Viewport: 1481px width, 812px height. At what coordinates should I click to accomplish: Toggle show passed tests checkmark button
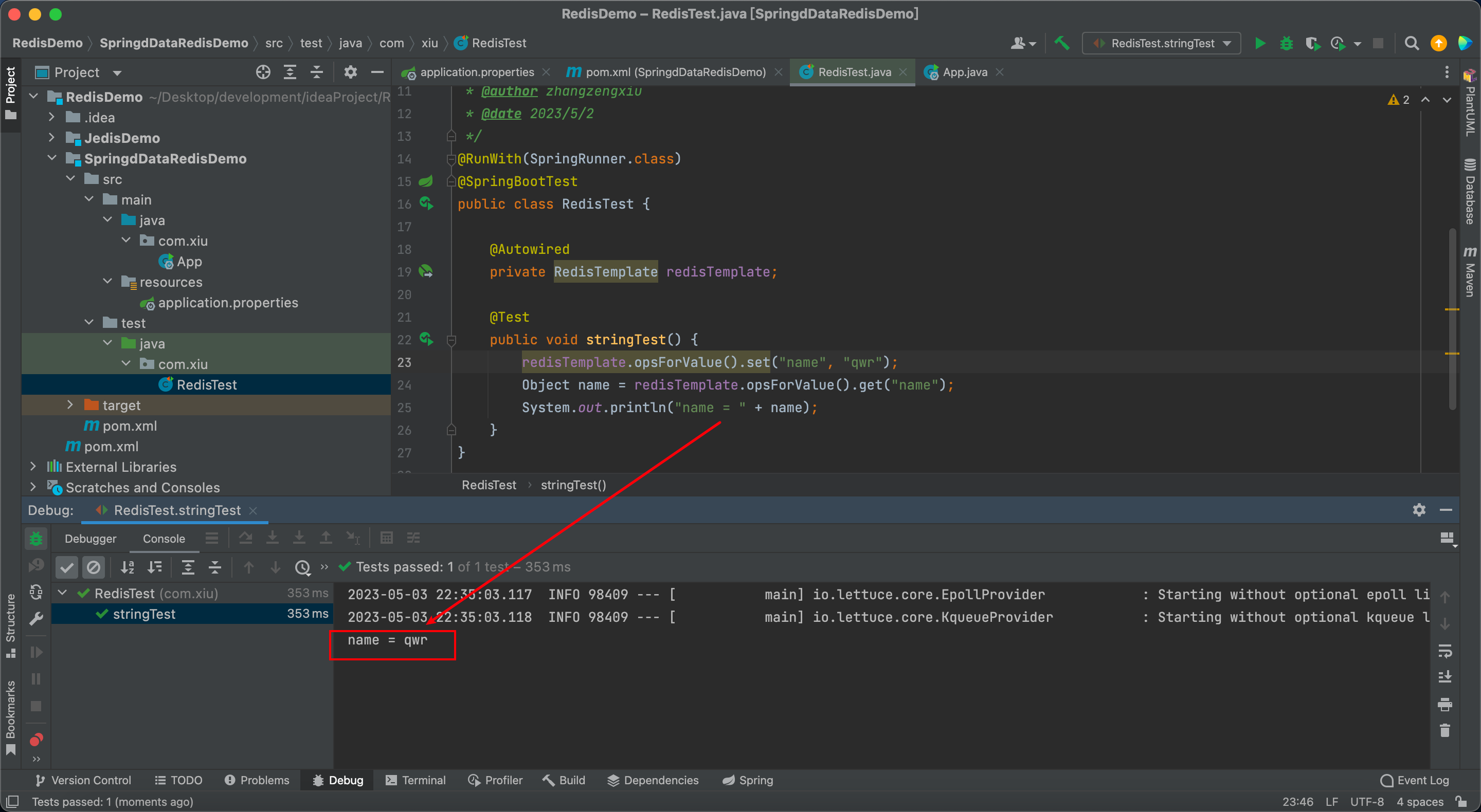coord(67,567)
